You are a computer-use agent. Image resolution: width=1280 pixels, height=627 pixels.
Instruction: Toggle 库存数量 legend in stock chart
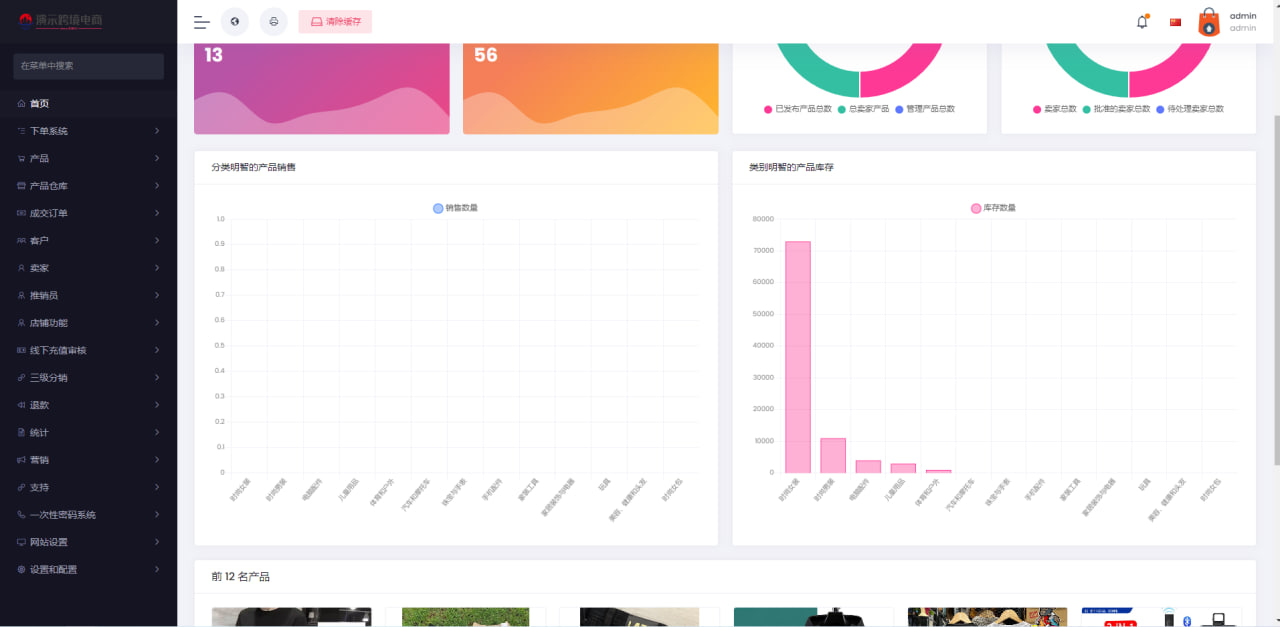pyautogui.click(x=993, y=208)
